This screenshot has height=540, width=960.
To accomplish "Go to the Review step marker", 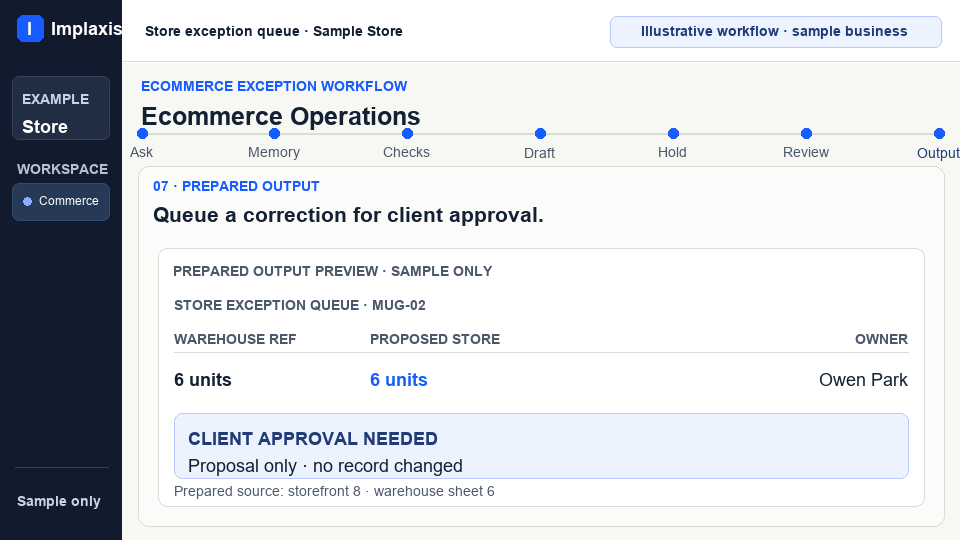I will (806, 133).
